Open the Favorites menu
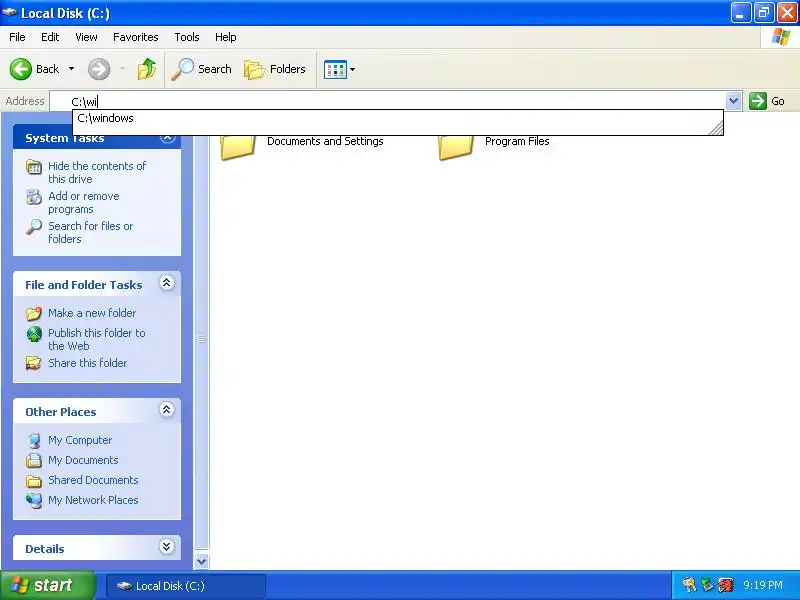 [x=136, y=37]
